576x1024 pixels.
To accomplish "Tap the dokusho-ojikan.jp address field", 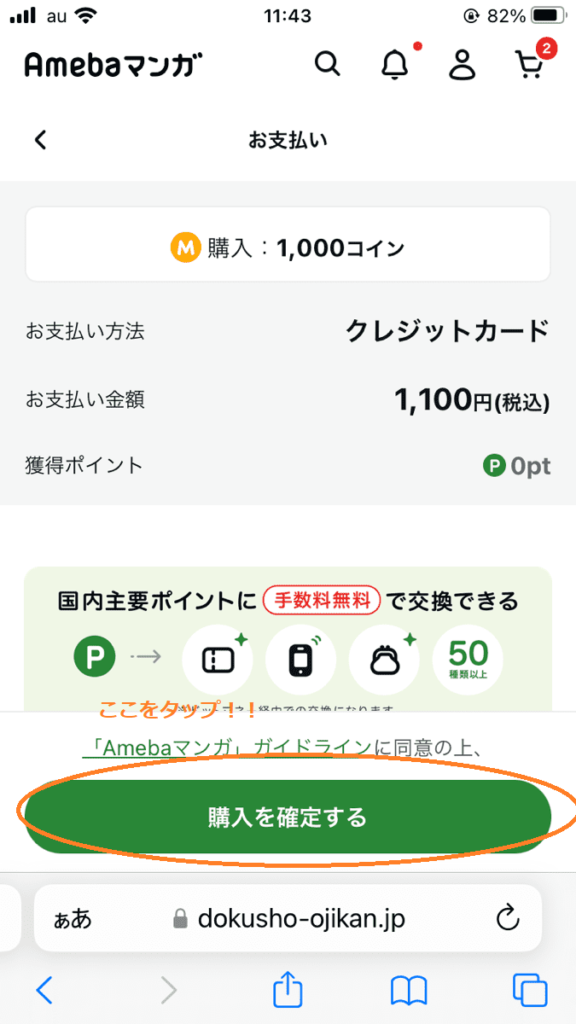I will tap(288, 920).
